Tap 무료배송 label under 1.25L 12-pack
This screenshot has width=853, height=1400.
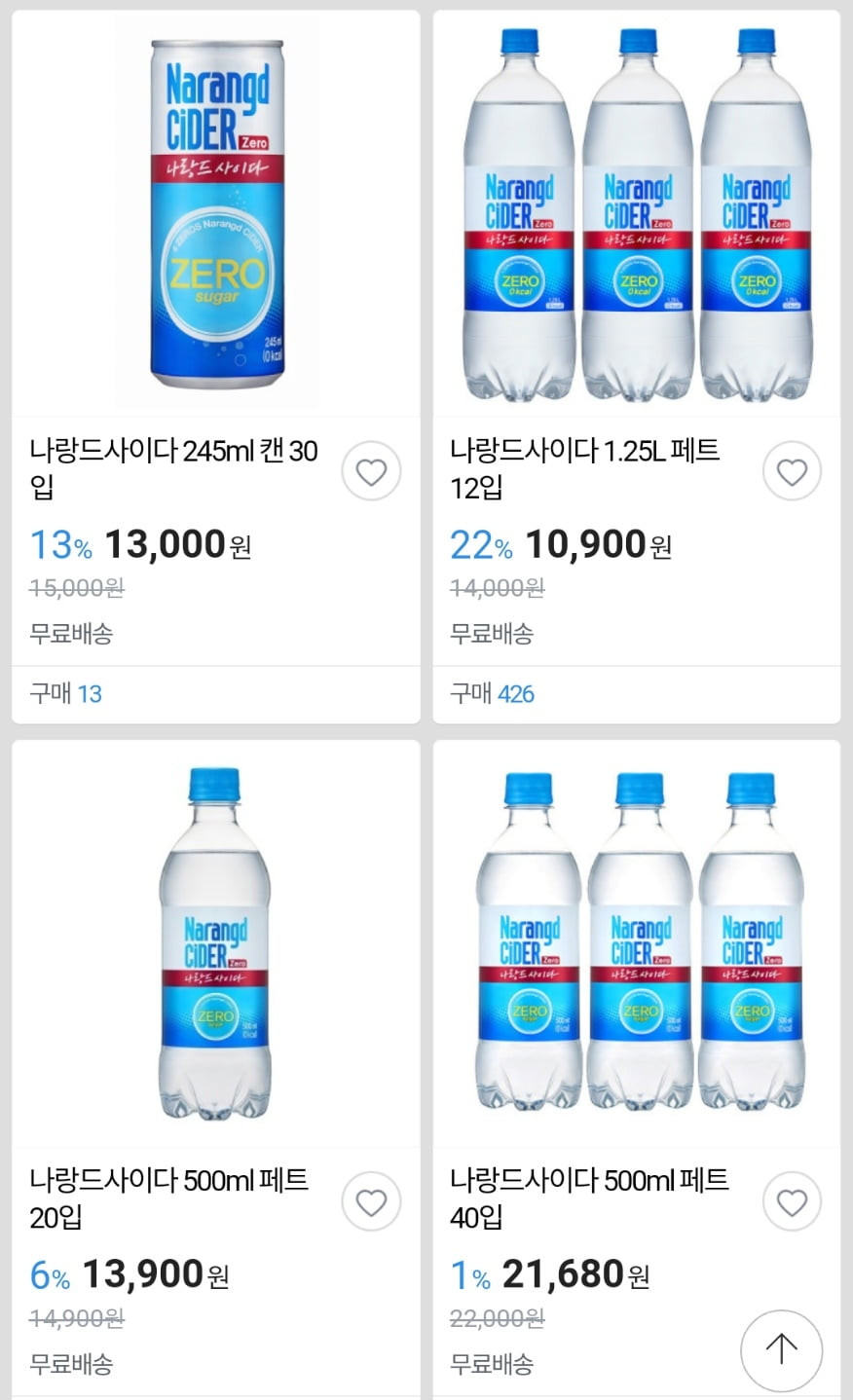492,634
